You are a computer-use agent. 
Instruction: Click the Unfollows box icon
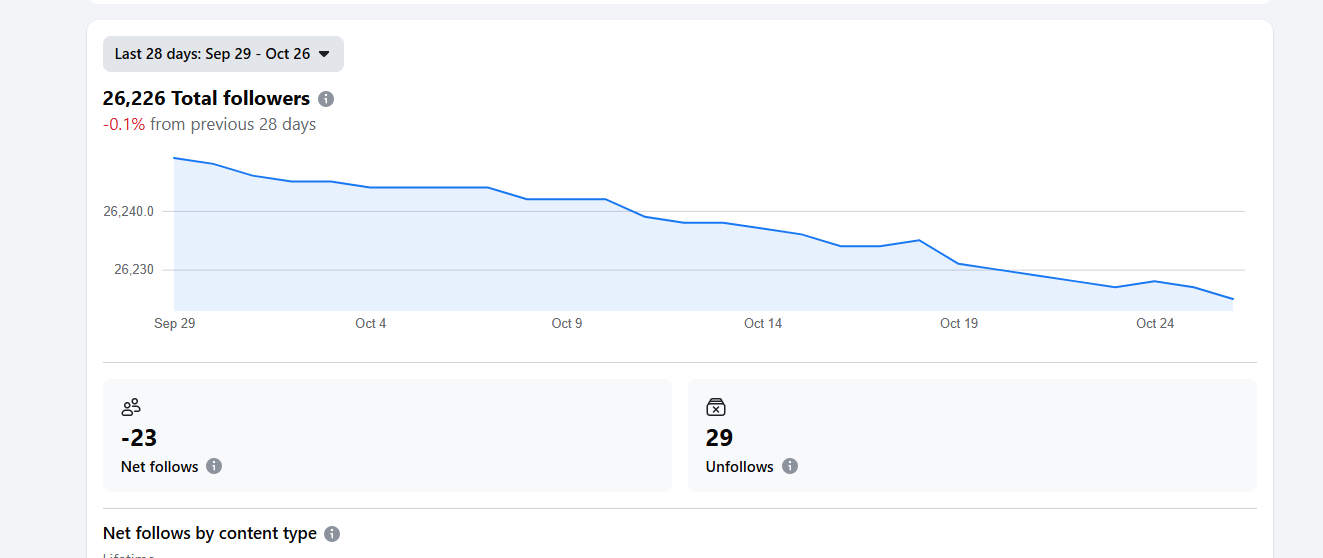pyautogui.click(x=715, y=407)
